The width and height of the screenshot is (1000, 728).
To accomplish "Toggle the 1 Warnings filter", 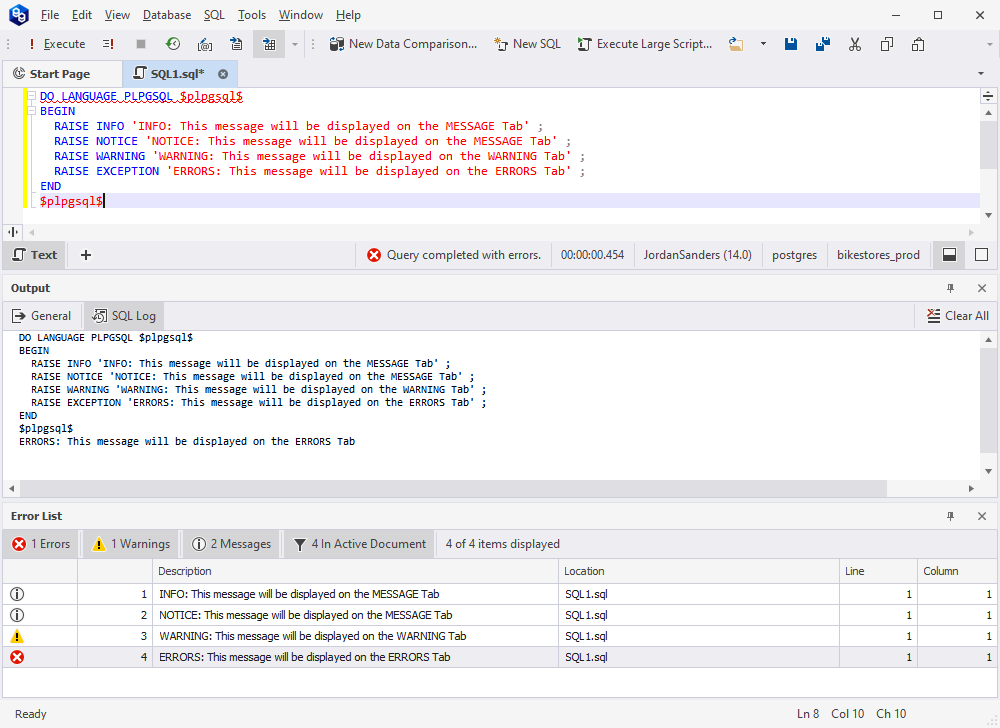I will click(x=131, y=544).
